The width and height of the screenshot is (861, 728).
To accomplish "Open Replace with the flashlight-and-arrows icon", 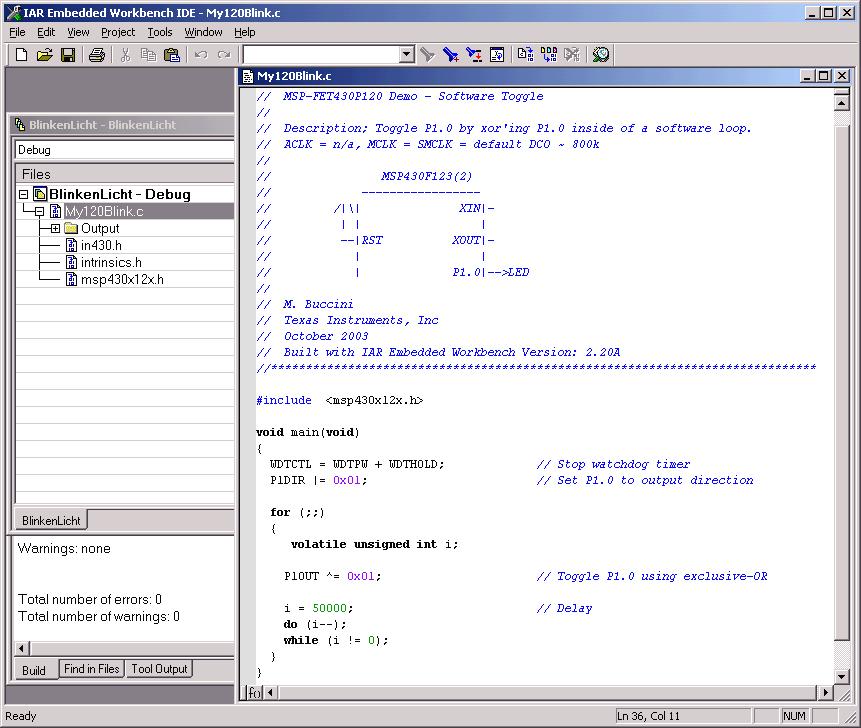I will click(474, 54).
